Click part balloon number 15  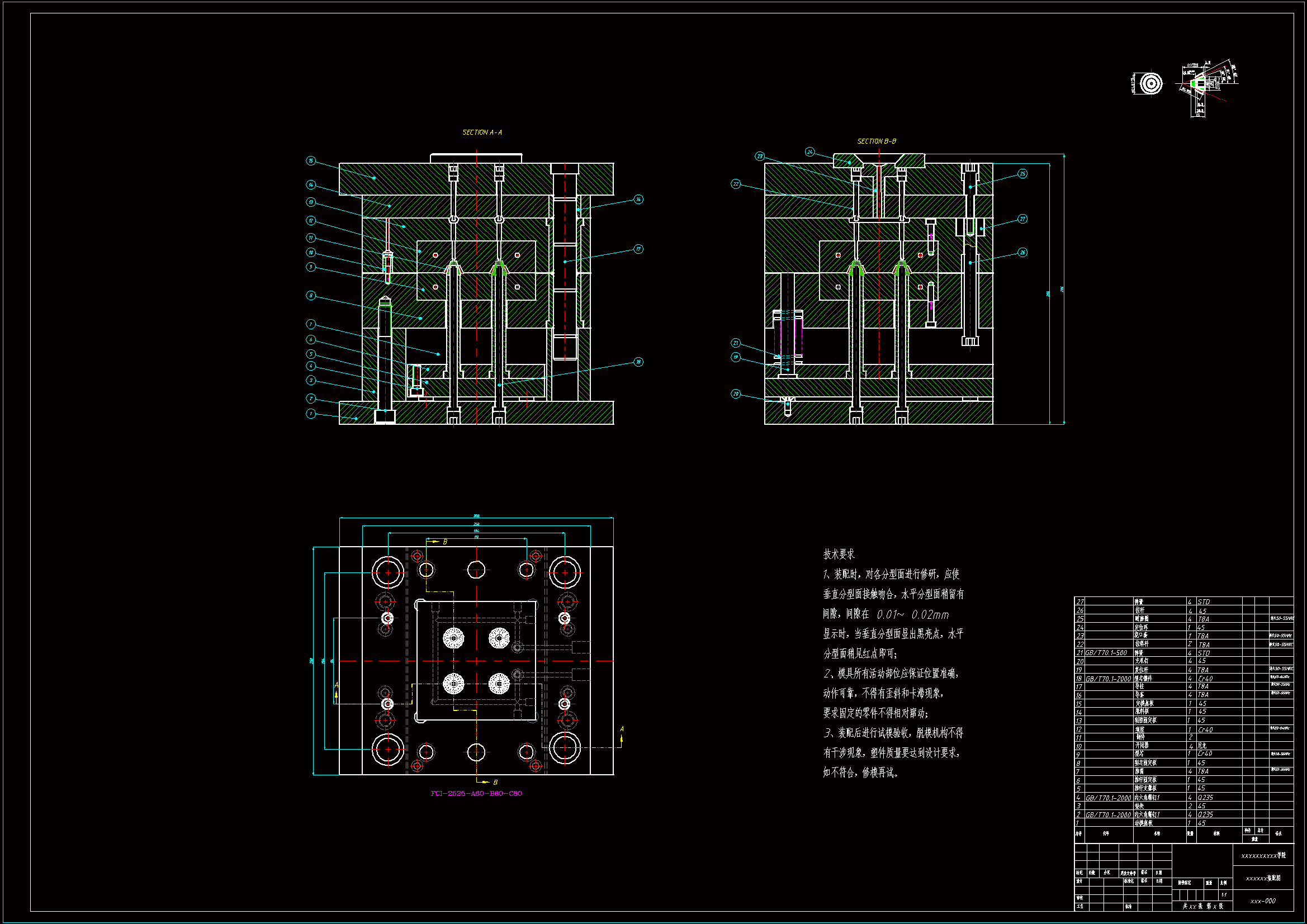click(x=310, y=161)
